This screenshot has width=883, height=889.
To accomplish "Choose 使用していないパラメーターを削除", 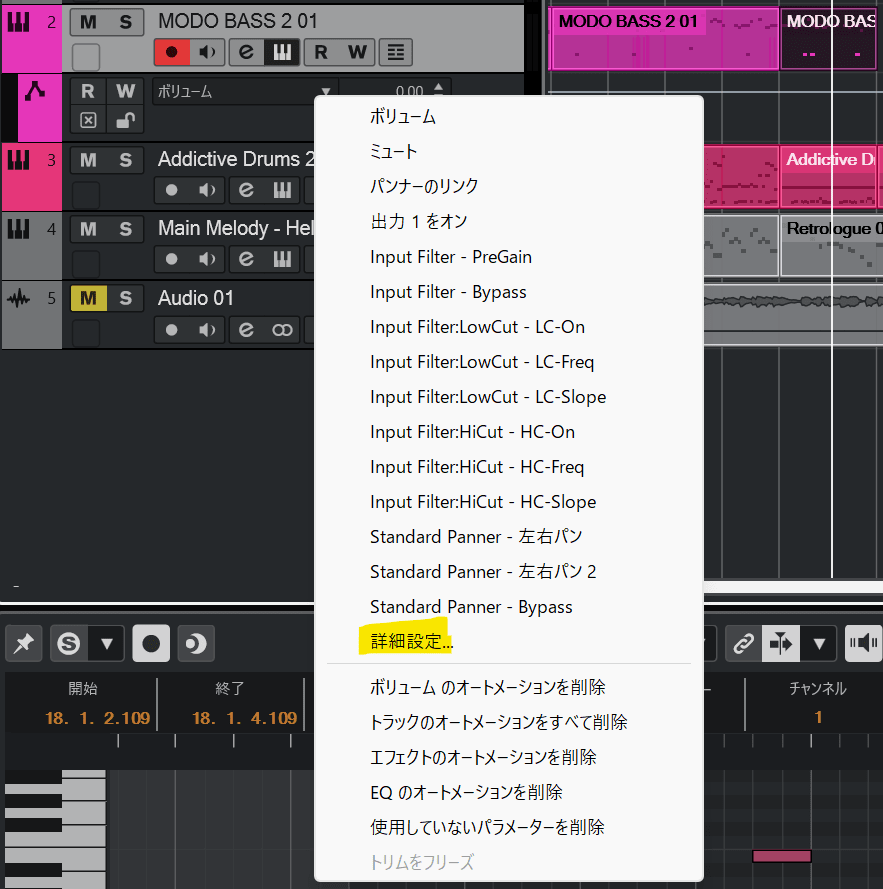I will [x=509, y=827].
